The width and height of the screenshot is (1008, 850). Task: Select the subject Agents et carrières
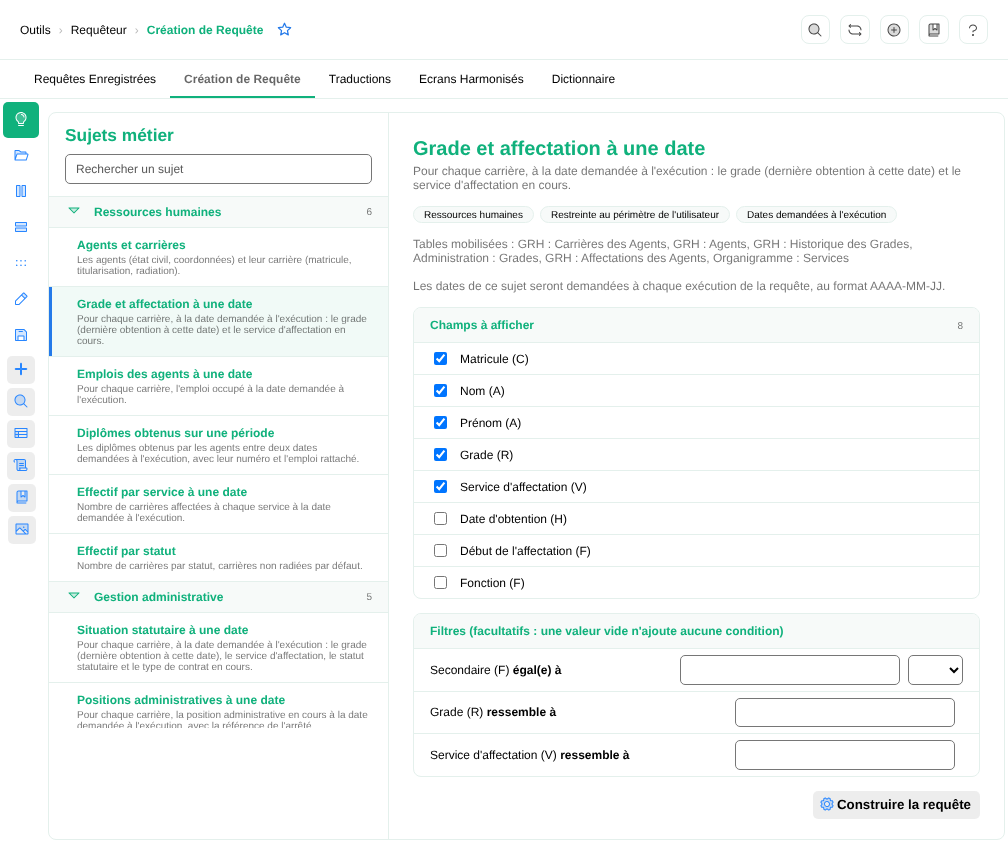[x=219, y=257]
